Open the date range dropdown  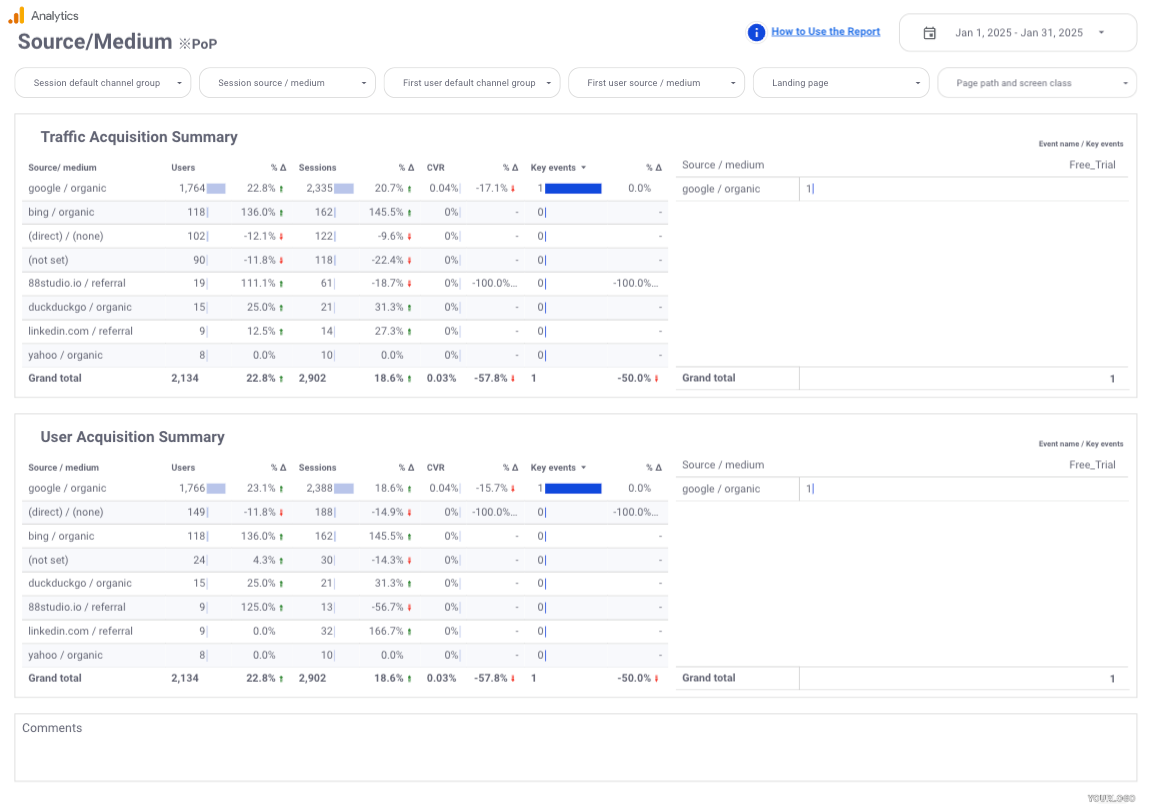(1101, 33)
